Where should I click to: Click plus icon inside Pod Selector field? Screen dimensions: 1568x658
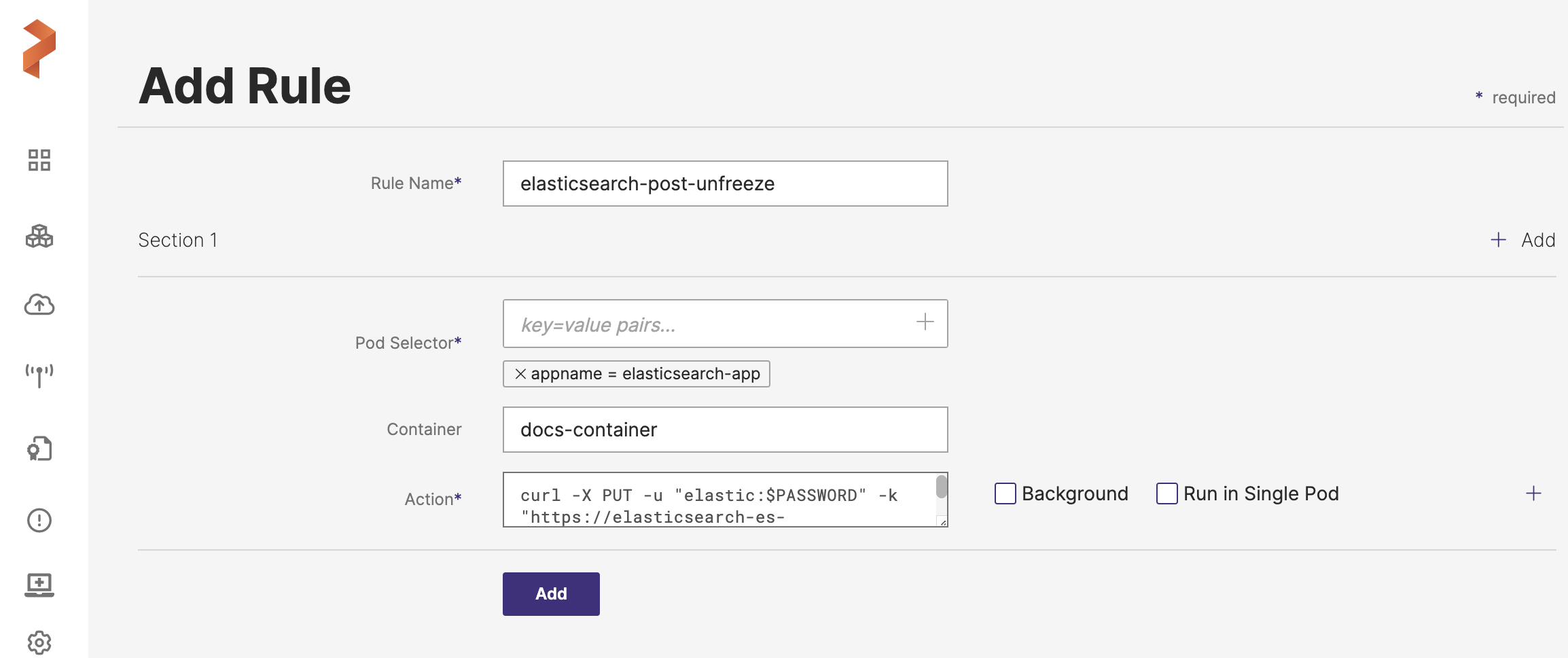[x=925, y=322]
